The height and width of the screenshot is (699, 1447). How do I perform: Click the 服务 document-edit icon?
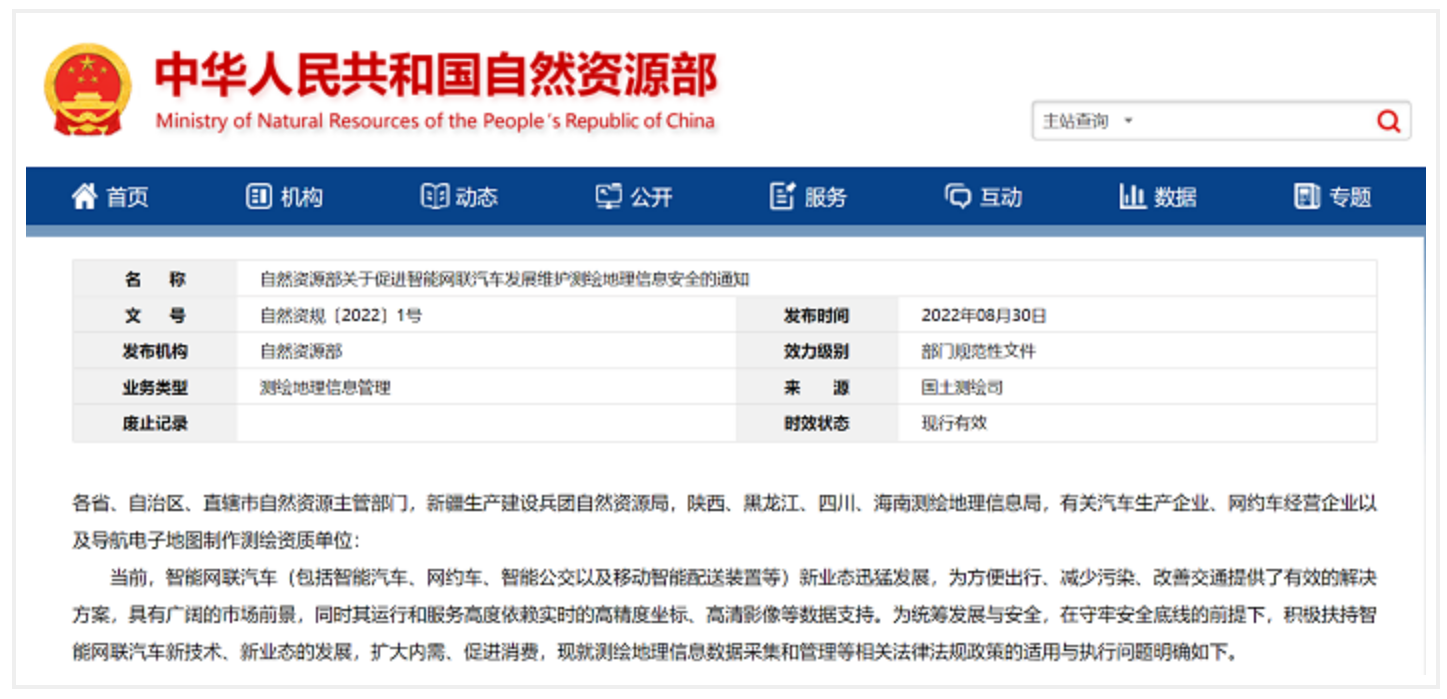pyautogui.click(x=782, y=197)
